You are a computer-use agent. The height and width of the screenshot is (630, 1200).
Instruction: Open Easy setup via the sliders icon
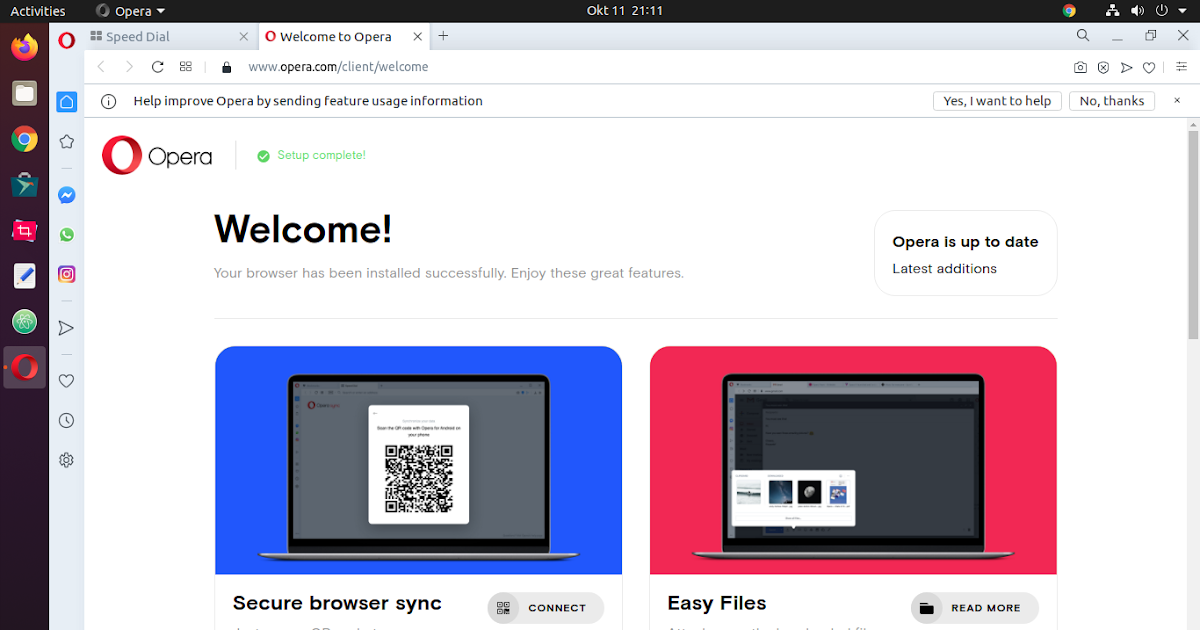tap(1181, 67)
